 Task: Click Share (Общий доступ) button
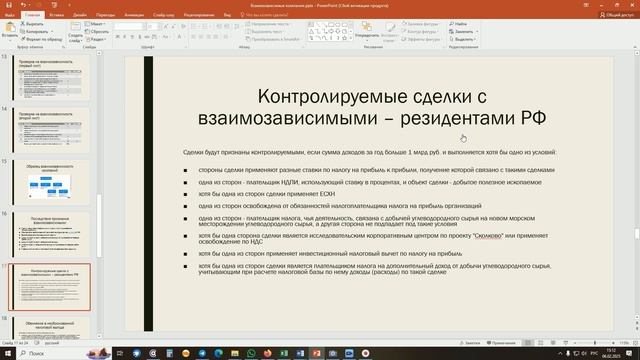click(616, 15)
